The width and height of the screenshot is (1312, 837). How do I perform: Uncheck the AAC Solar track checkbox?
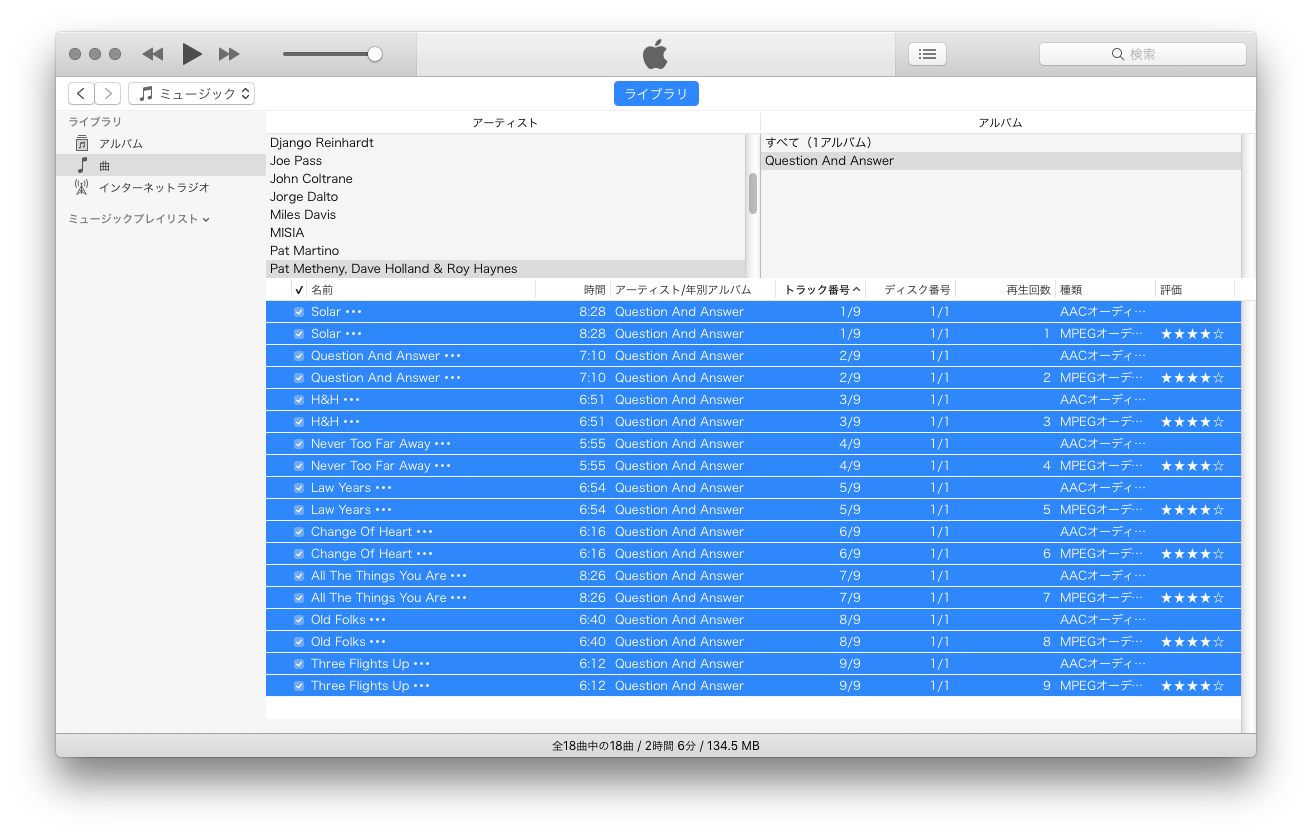[299, 312]
